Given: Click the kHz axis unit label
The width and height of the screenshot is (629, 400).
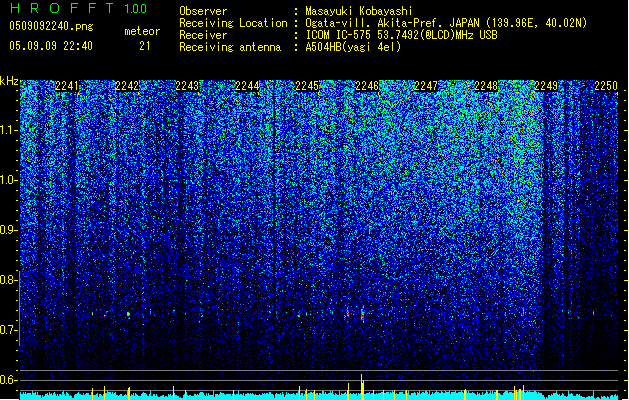Looking at the screenshot, I should point(9,81).
